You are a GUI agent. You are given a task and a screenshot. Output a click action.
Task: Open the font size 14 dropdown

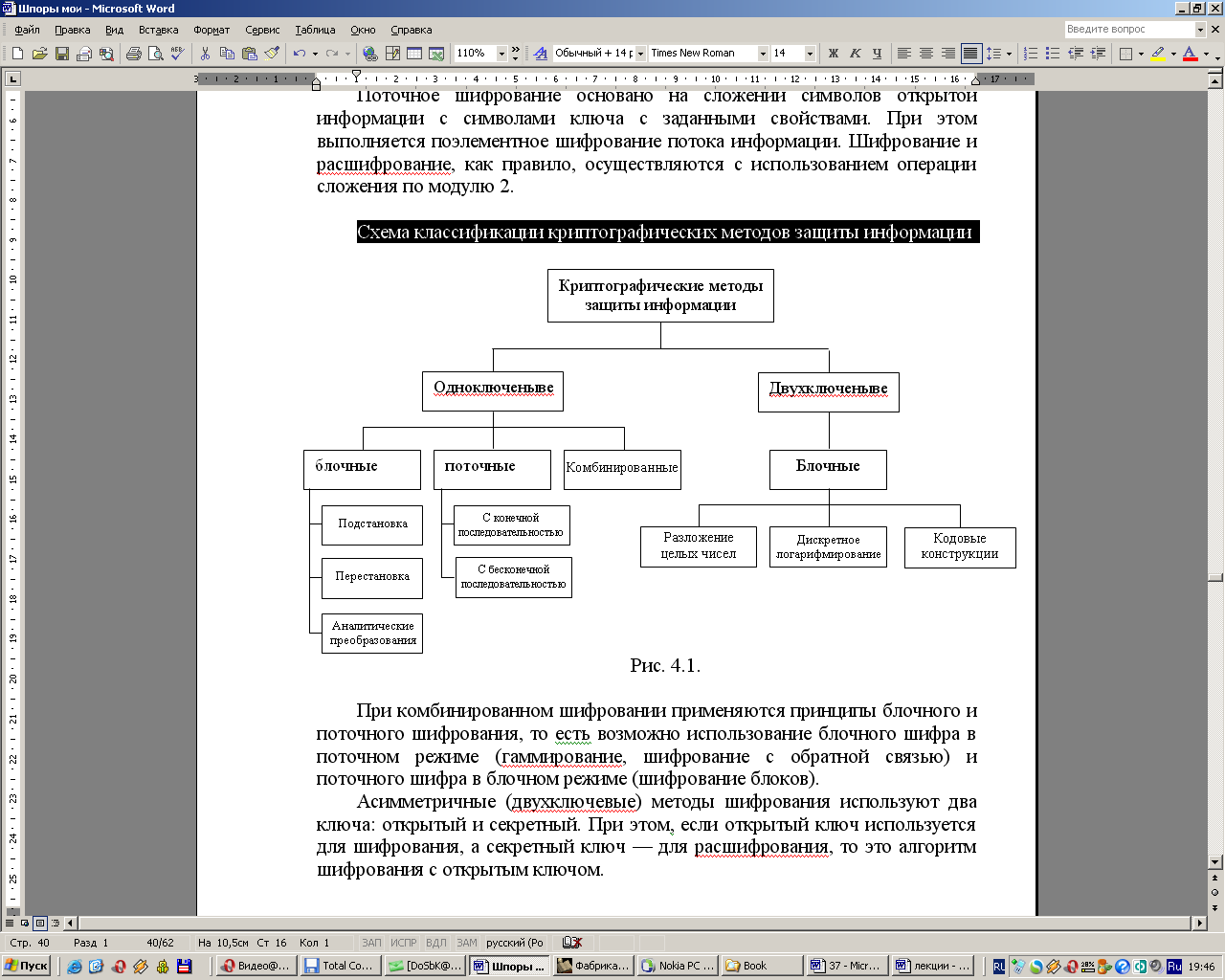pos(810,54)
